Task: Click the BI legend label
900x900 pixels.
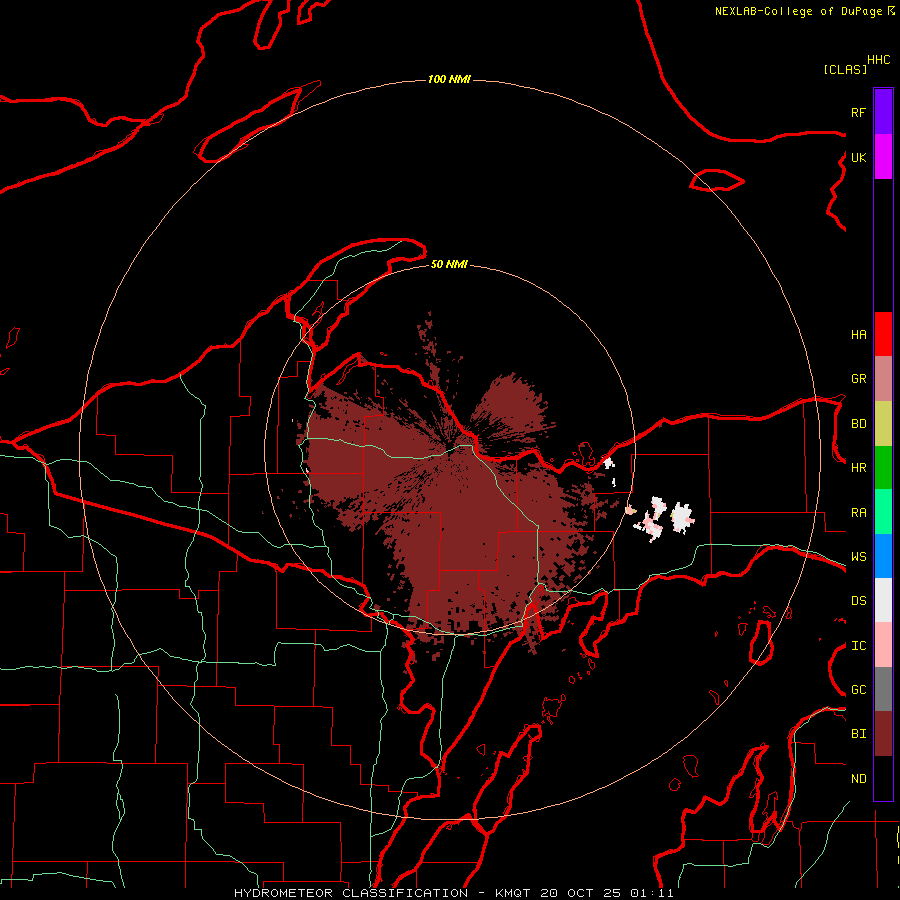Action: tap(859, 734)
